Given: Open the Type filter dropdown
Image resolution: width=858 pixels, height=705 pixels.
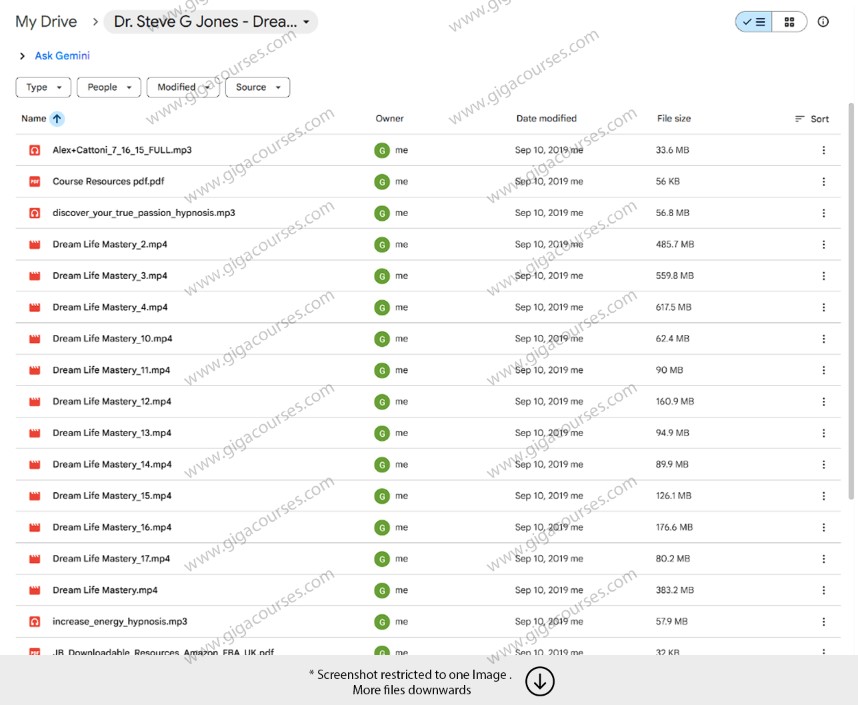Looking at the screenshot, I should (x=44, y=88).
